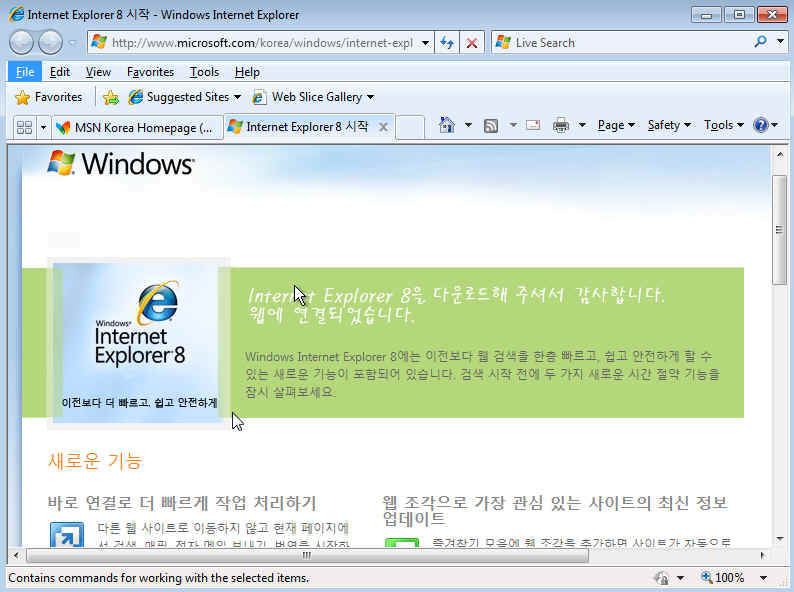This screenshot has height=592, width=794.
Task: Click the horizontal scrollbar right arrow
Action: coord(763,556)
